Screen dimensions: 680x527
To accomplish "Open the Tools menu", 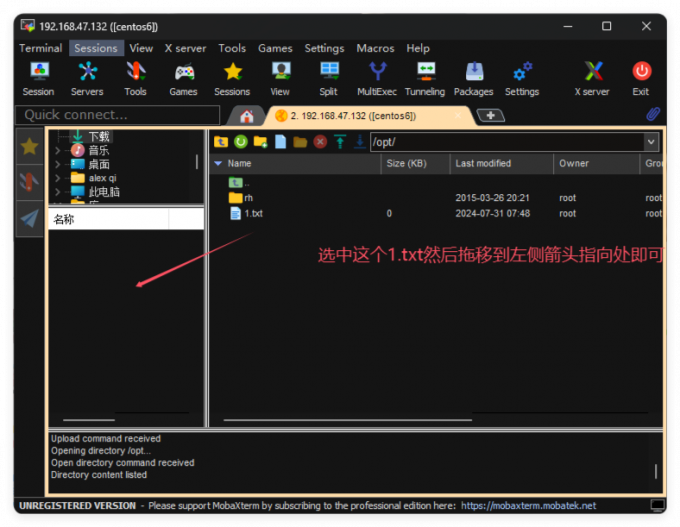I will (232, 48).
